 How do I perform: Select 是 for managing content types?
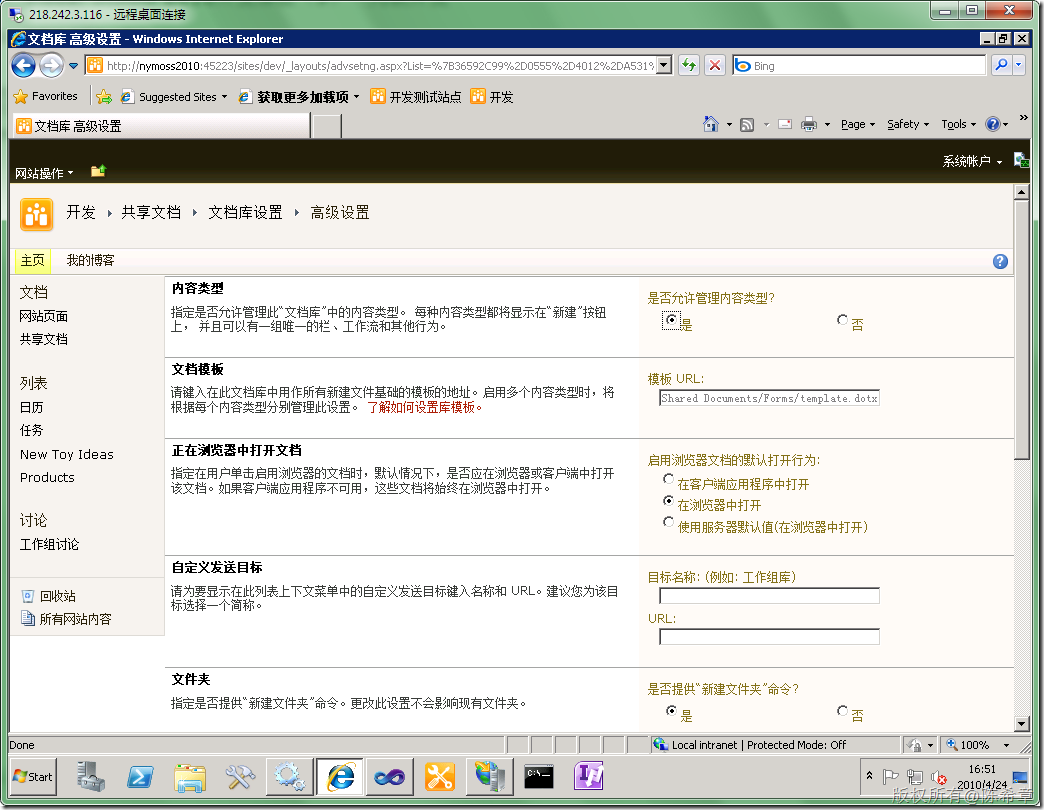tap(671, 320)
